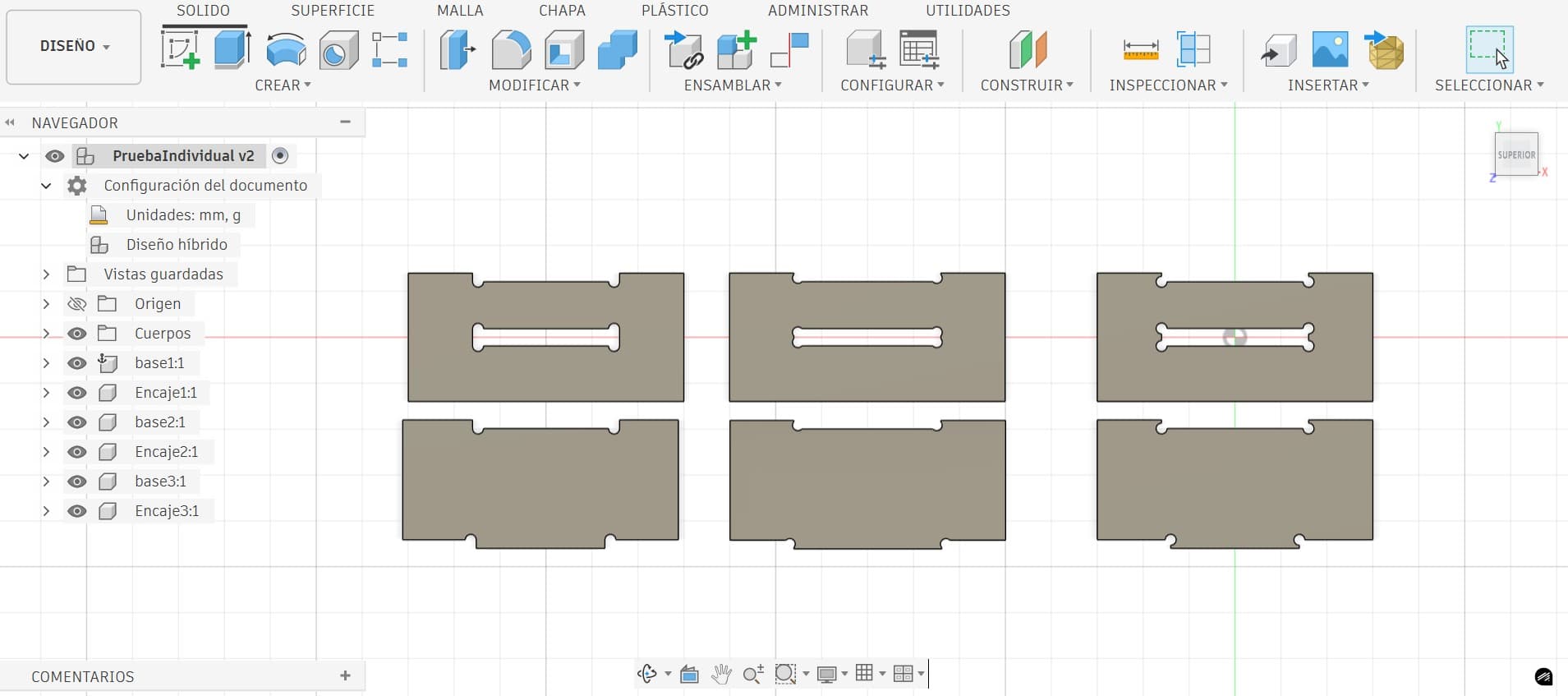Switch to the ADMINISTRAR tab
This screenshot has height=696, width=1568.
pos(818,11)
